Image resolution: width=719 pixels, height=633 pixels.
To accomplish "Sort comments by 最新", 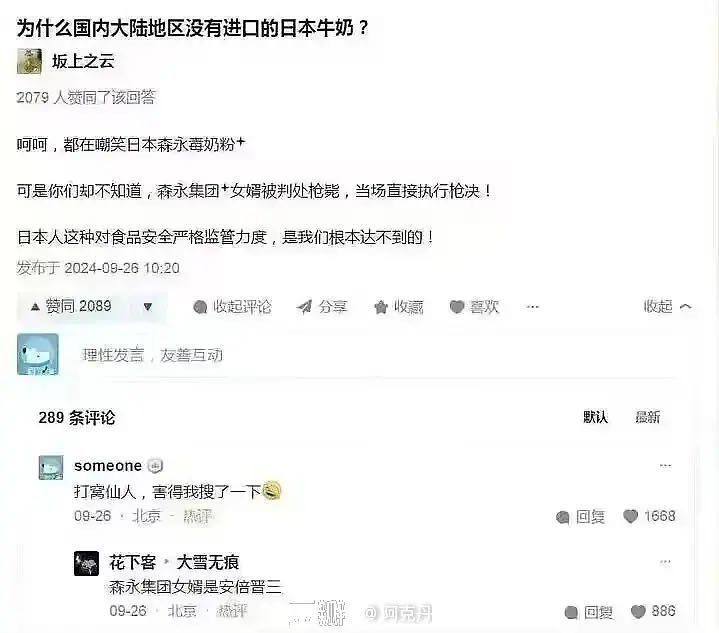I will coord(647,417).
